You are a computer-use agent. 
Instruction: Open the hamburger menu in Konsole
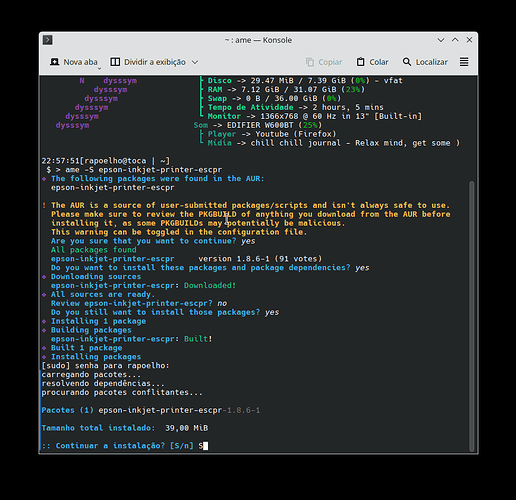(x=464, y=62)
